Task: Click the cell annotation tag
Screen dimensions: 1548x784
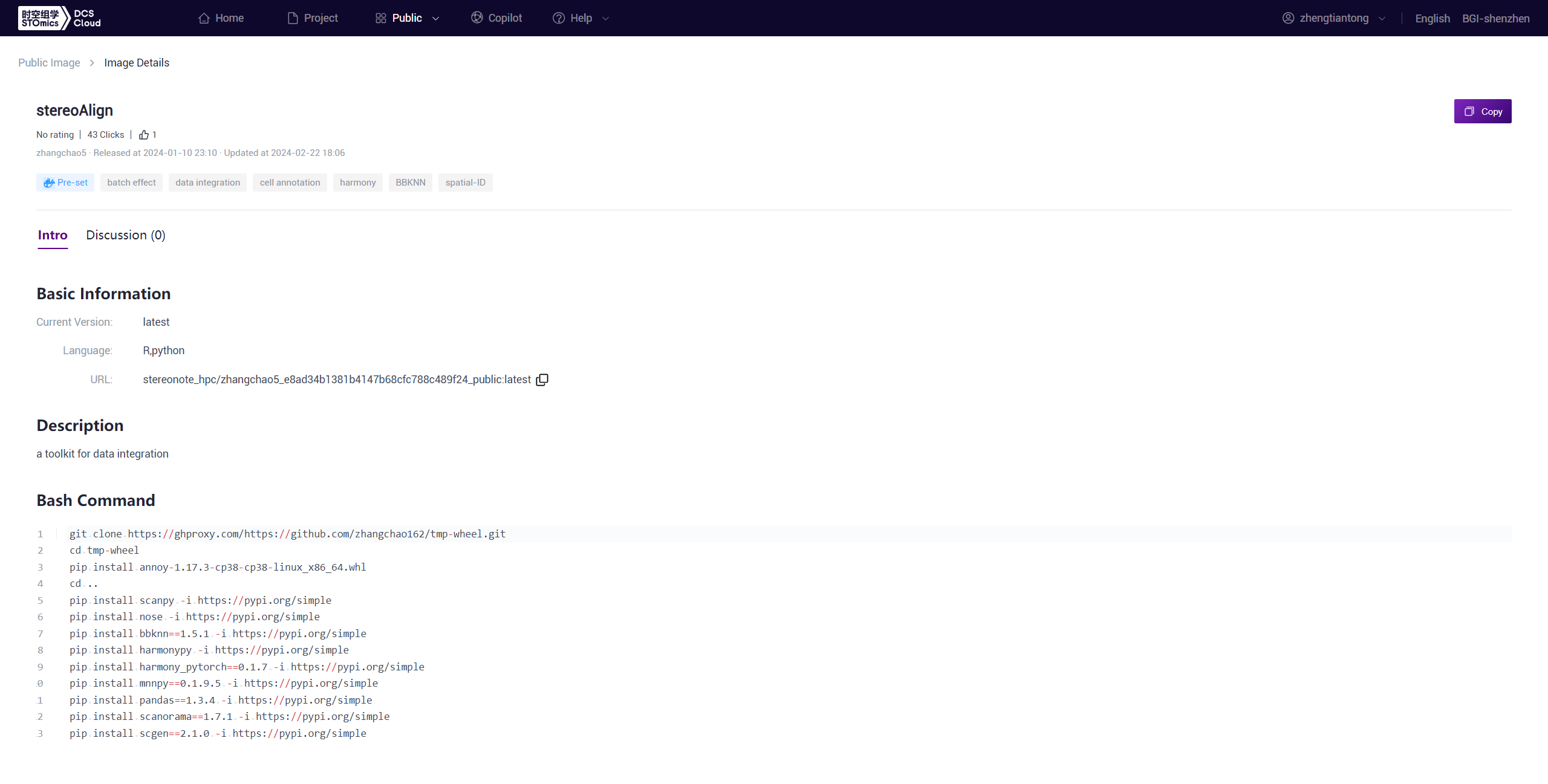Action: (290, 183)
